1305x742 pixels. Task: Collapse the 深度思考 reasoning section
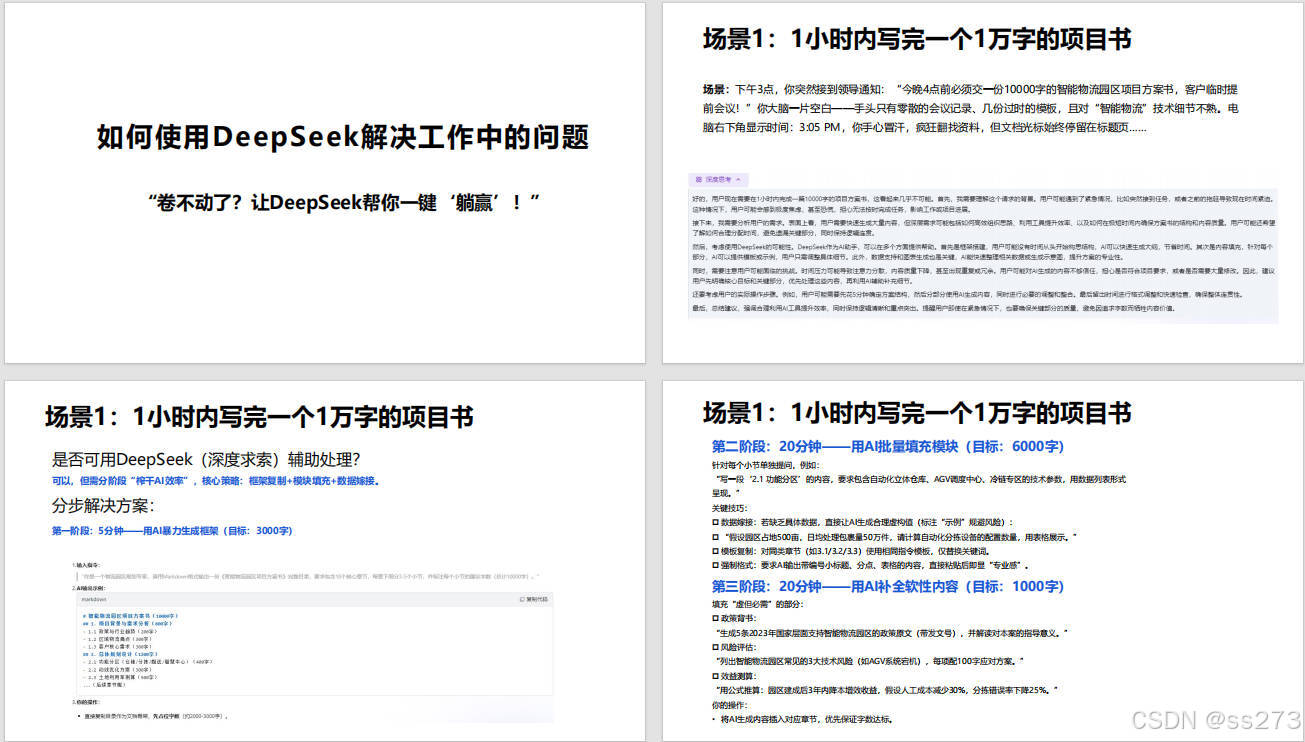(x=719, y=179)
